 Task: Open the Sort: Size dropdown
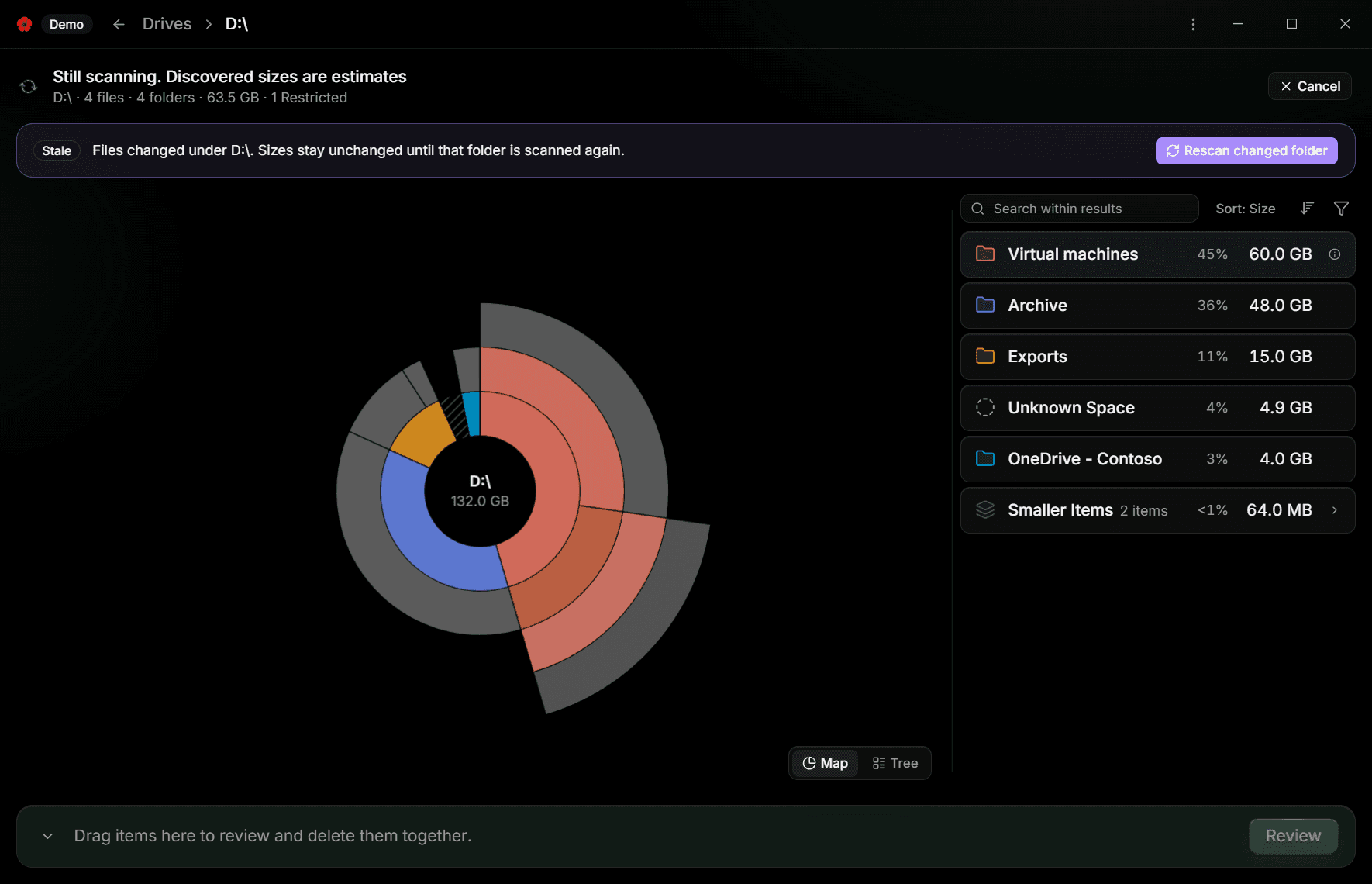[1245, 209]
